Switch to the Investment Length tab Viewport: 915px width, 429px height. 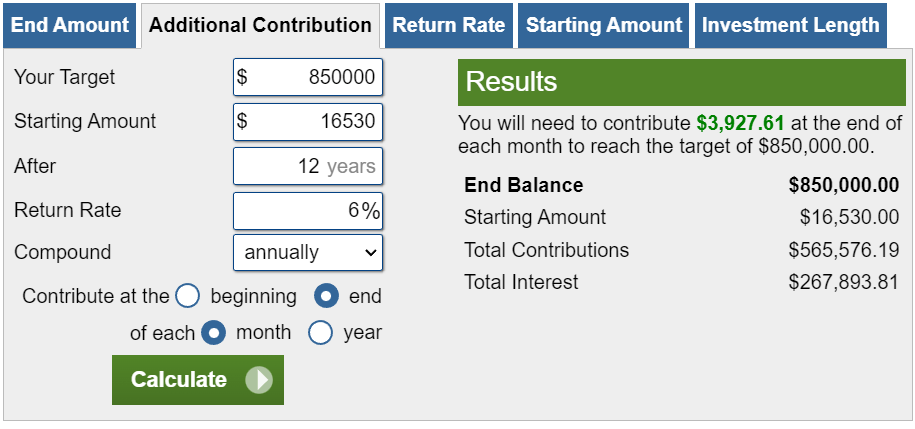point(790,26)
